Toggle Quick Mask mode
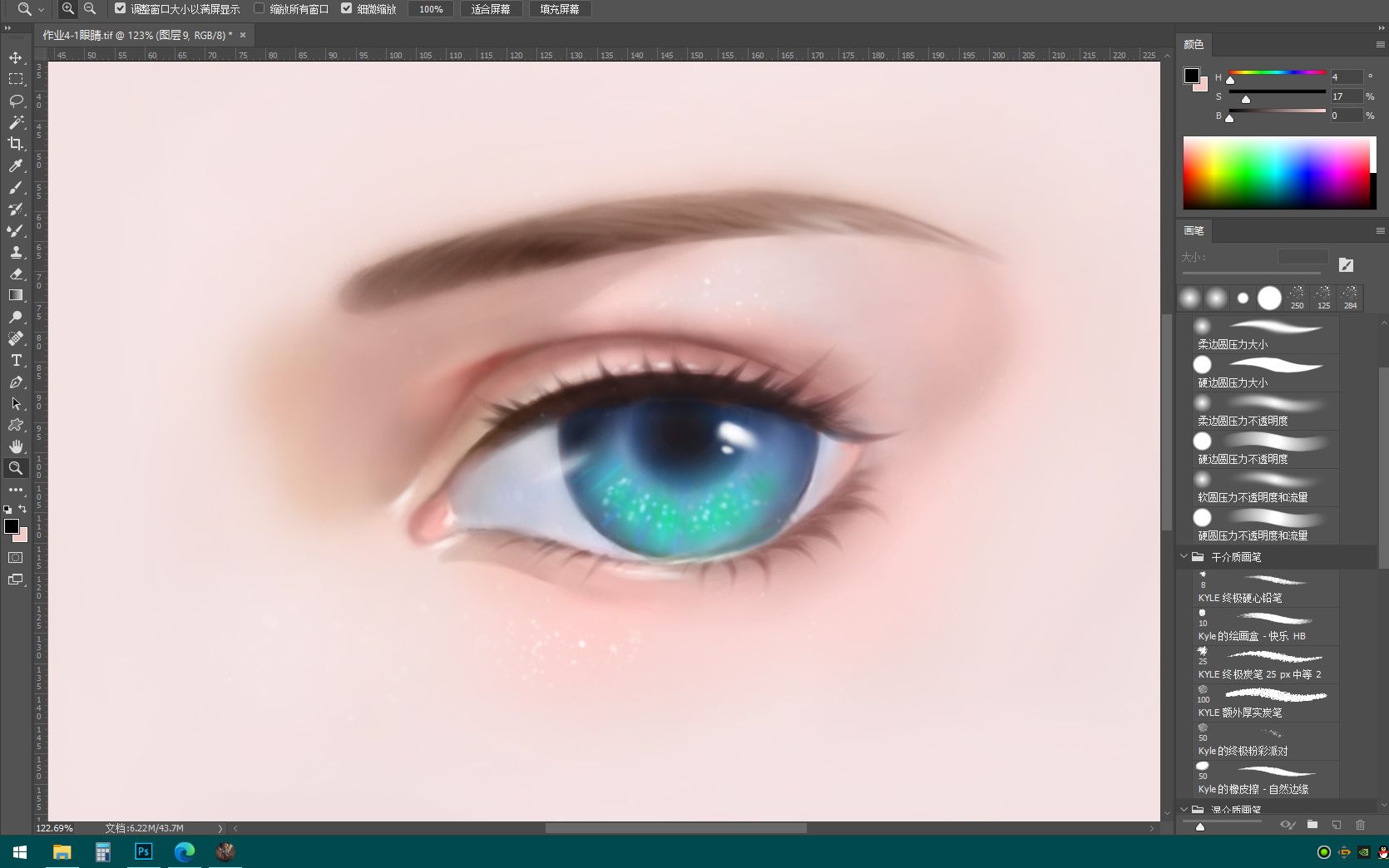1389x868 pixels. (16, 558)
